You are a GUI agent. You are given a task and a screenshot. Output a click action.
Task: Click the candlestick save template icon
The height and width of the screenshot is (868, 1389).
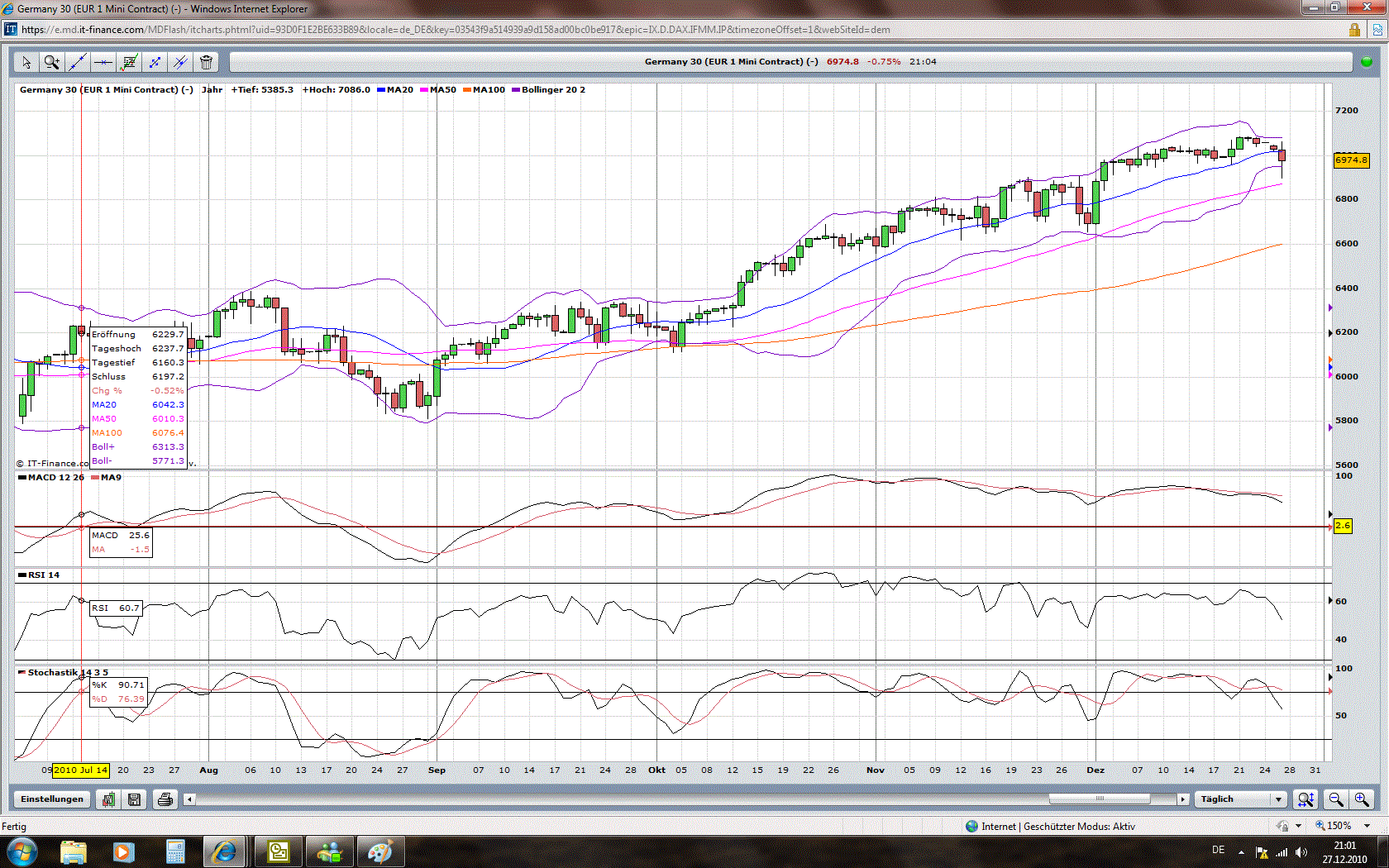point(108,799)
